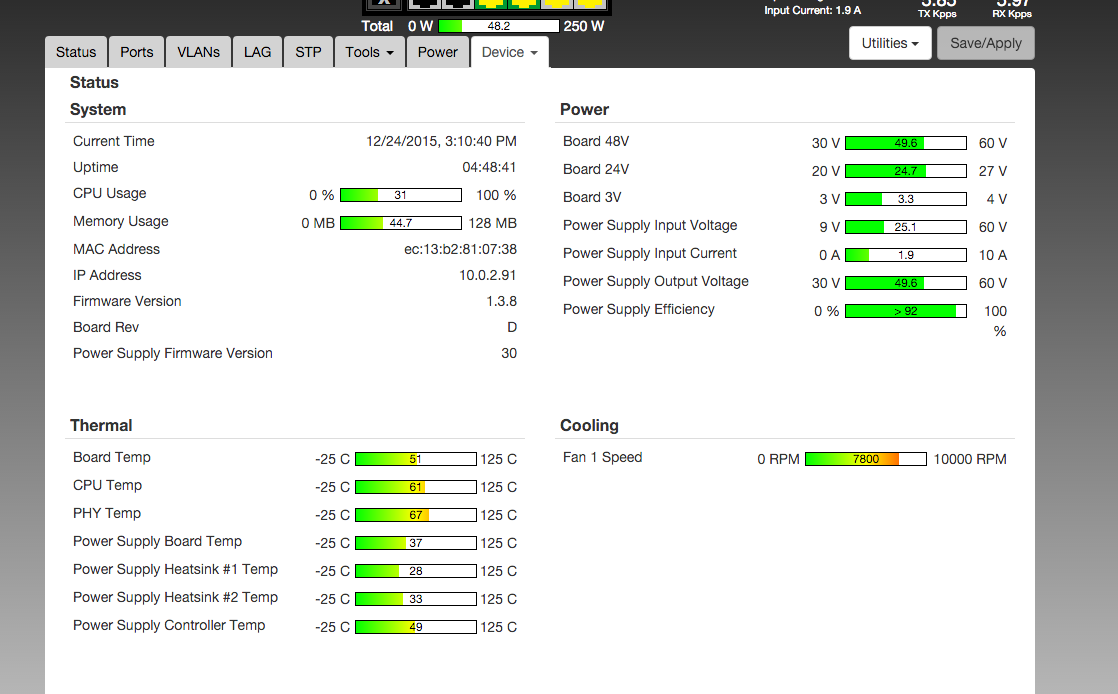Viewport: 1118px width, 694px height.
Task: Click the Firmware Version label
Action: pos(127,301)
